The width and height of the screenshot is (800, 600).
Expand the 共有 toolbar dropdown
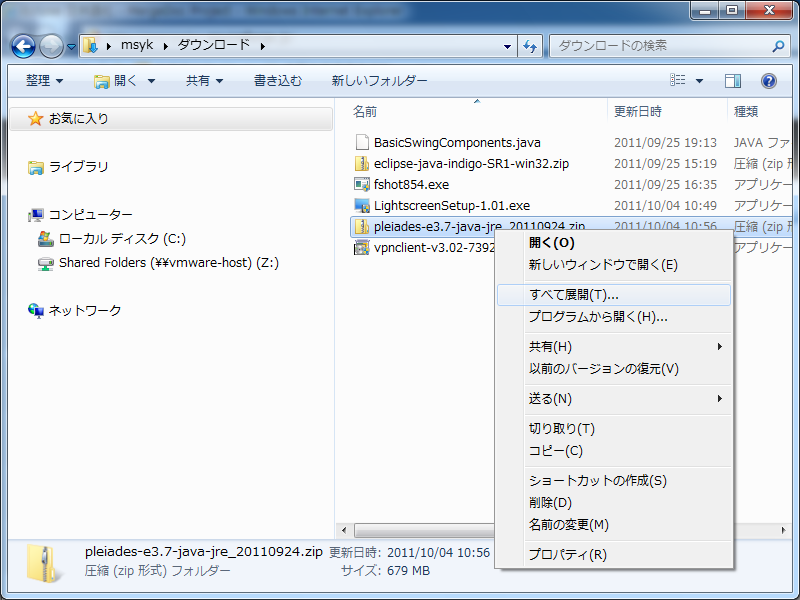(204, 81)
